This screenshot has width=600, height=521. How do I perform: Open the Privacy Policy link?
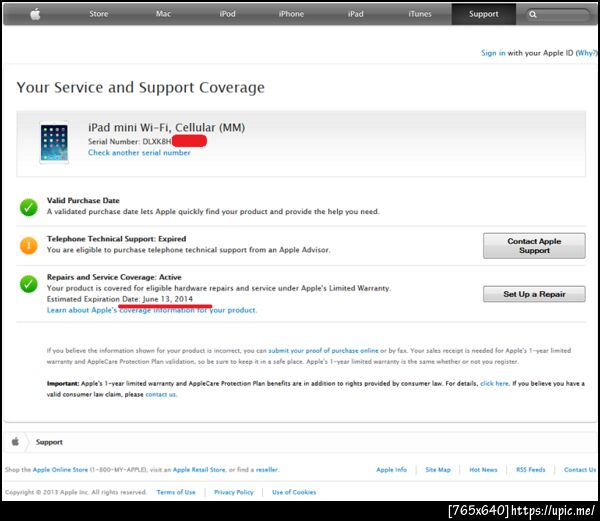(234, 492)
